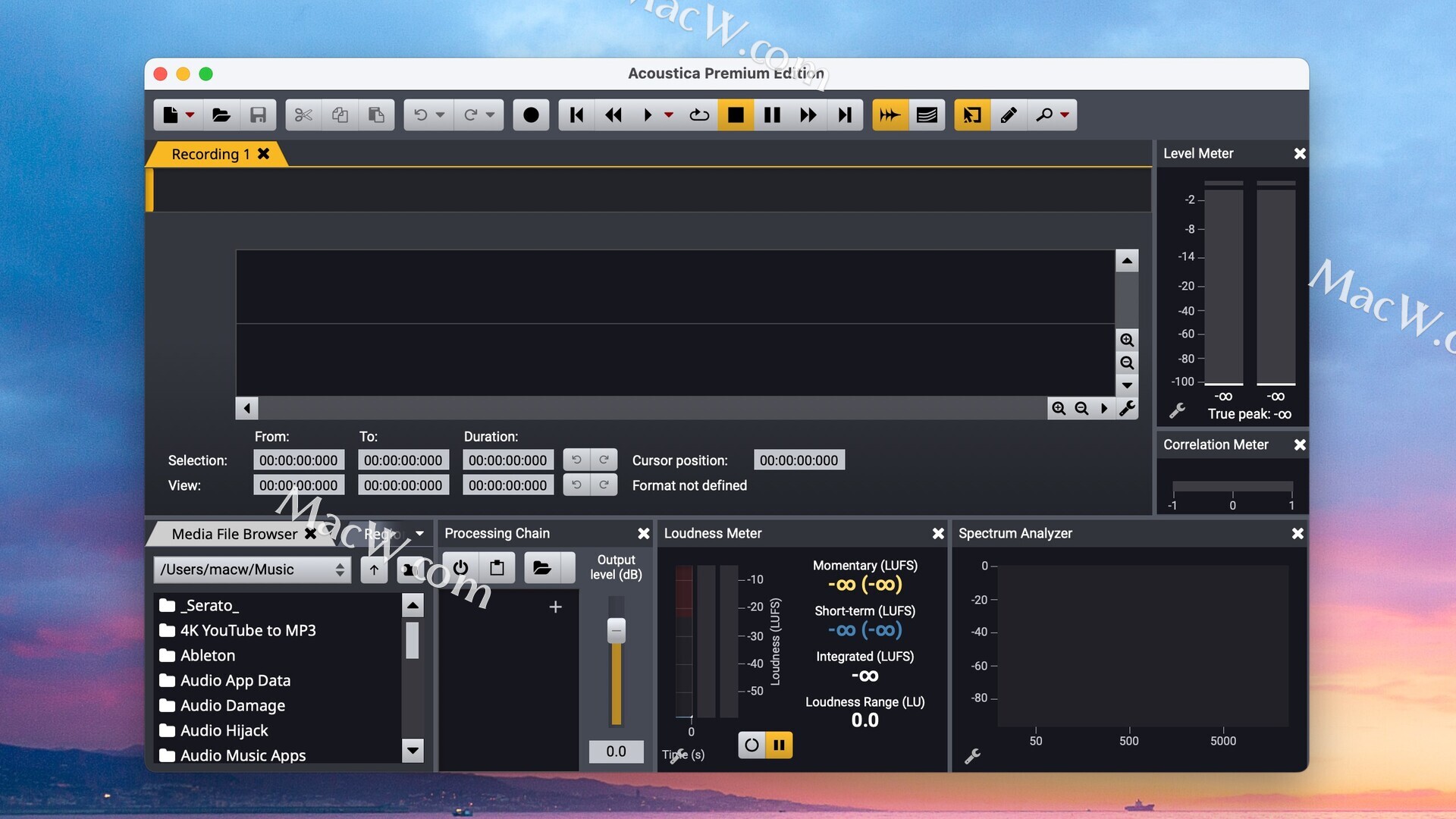Click the vertical scroll up arrow
1456x819 pixels.
click(x=1127, y=261)
